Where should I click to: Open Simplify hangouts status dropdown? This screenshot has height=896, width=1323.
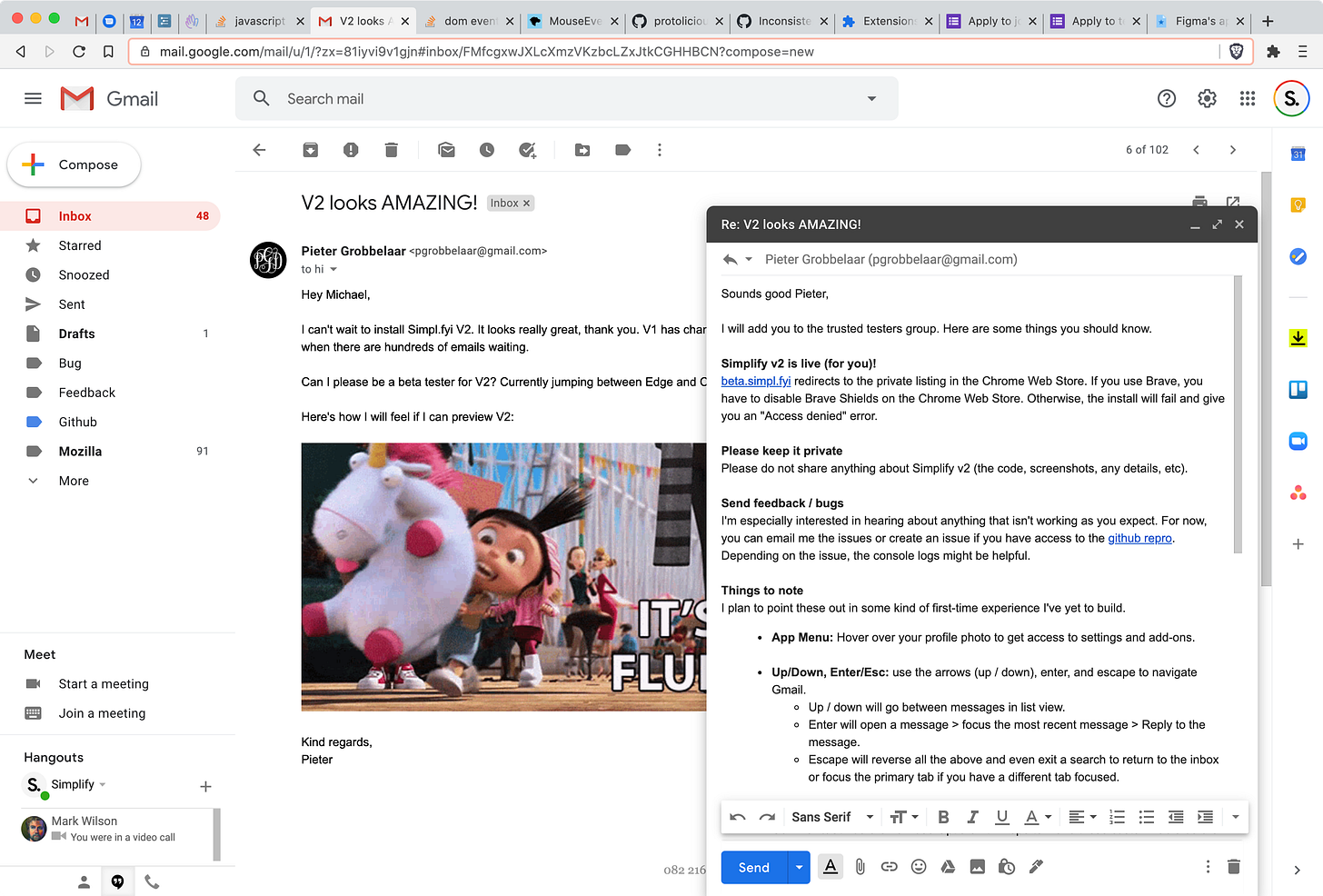pos(103,784)
